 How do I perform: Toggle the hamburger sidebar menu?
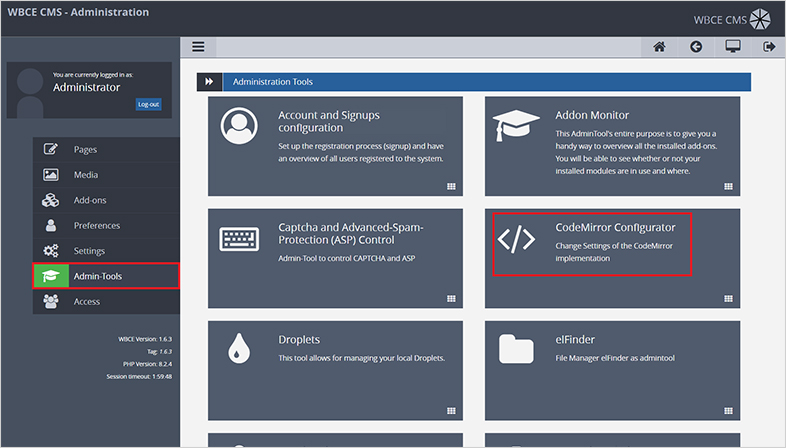click(x=199, y=47)
